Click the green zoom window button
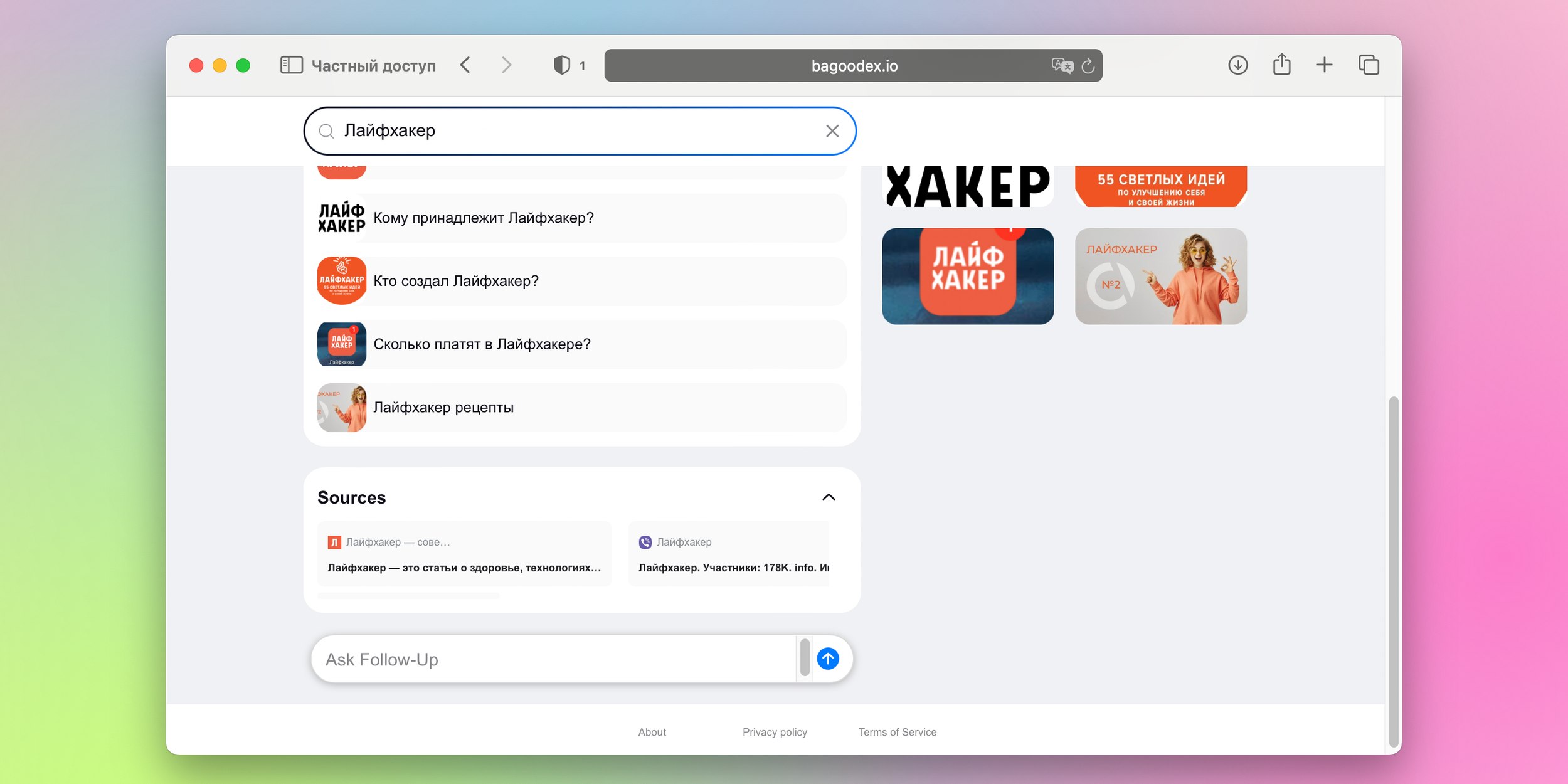 click(243, 65)
